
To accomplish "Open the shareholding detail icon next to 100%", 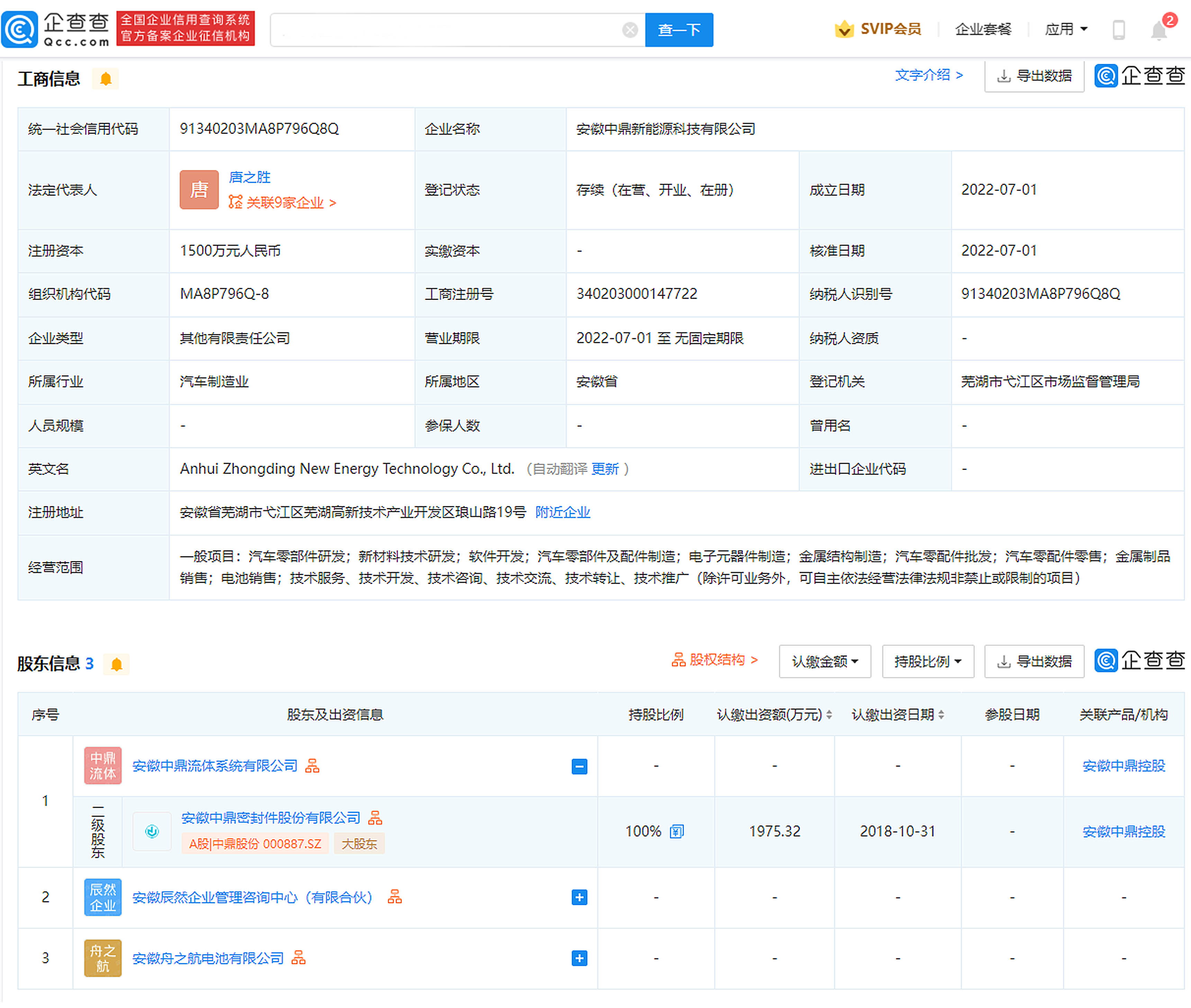I will [677, 831].
